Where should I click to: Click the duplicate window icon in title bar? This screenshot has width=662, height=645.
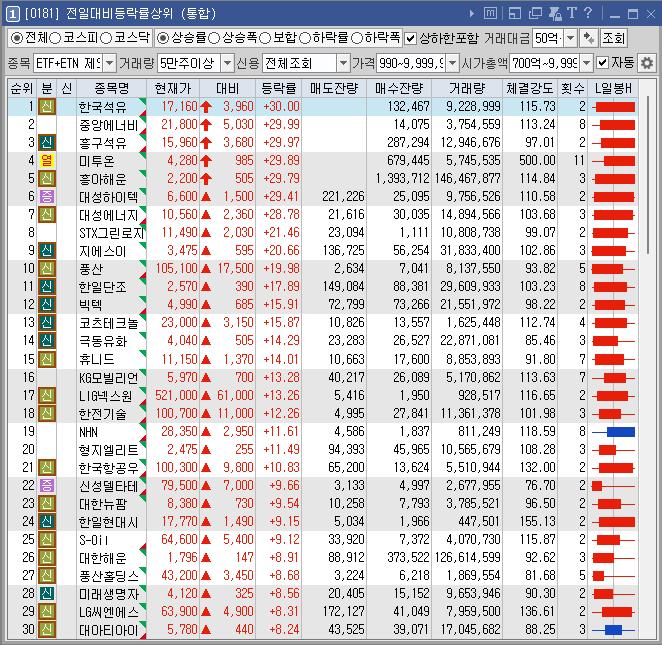coord(535,14)
